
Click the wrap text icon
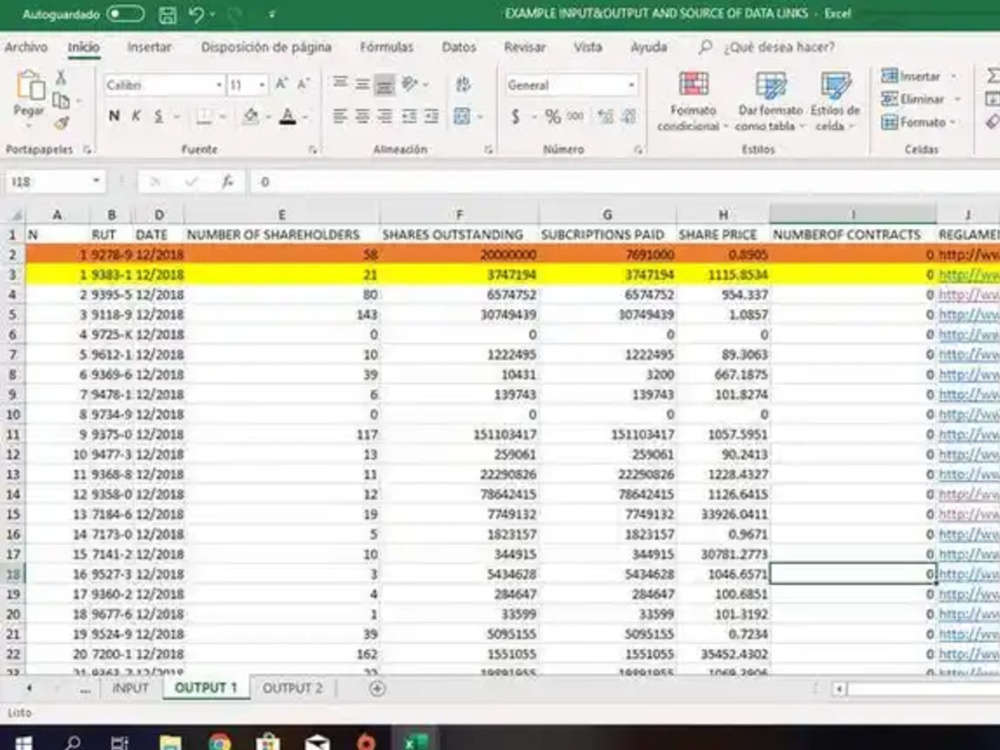(464, 84)
